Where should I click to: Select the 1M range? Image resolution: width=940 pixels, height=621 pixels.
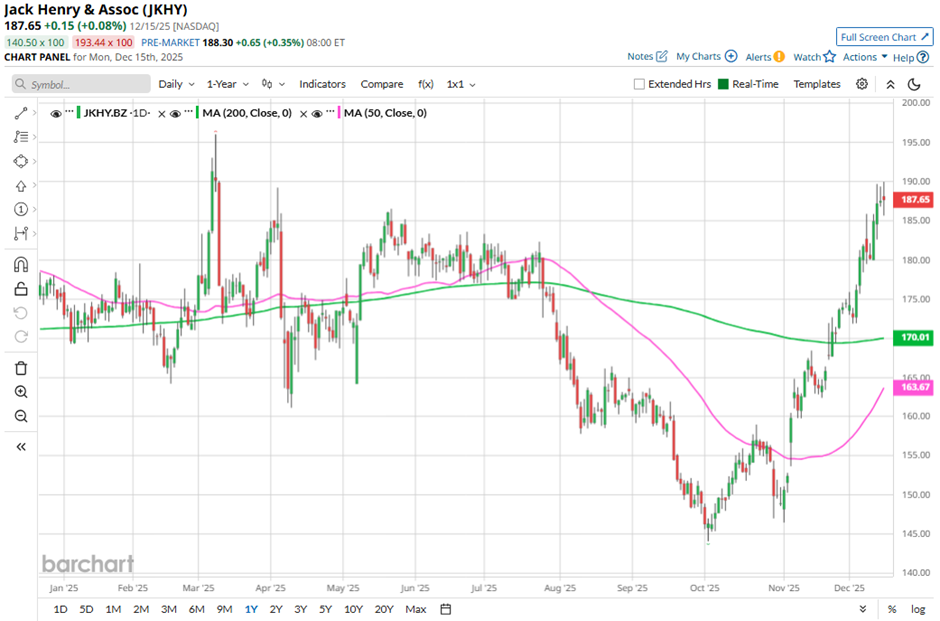point(113,609)
